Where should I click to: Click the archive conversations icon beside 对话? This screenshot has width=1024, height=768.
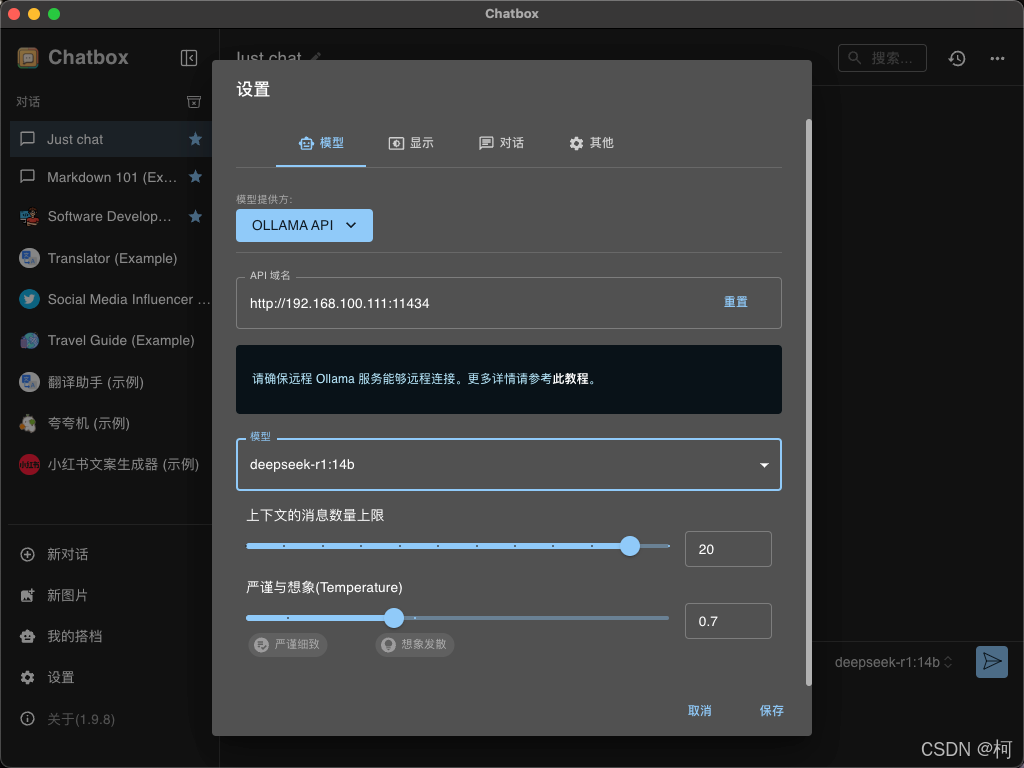click(194, 102)
